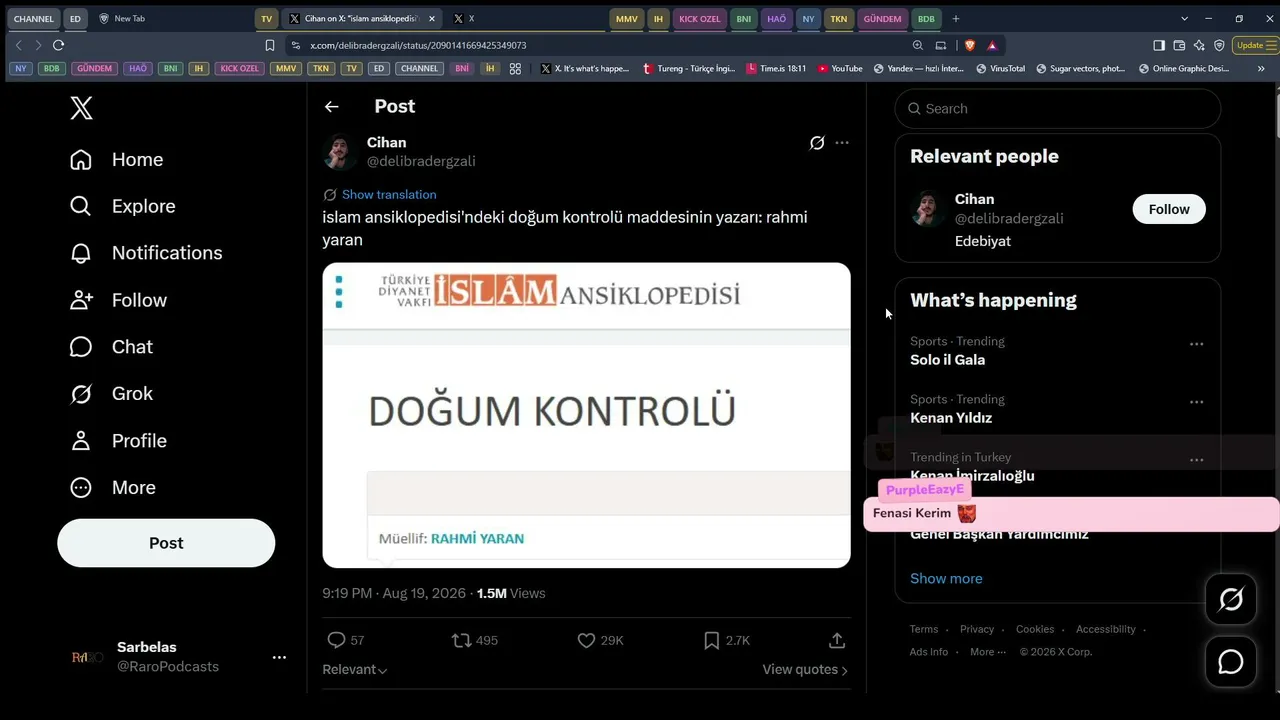
Task: Go to Home in the X sidebar
Action: point(117,160)
